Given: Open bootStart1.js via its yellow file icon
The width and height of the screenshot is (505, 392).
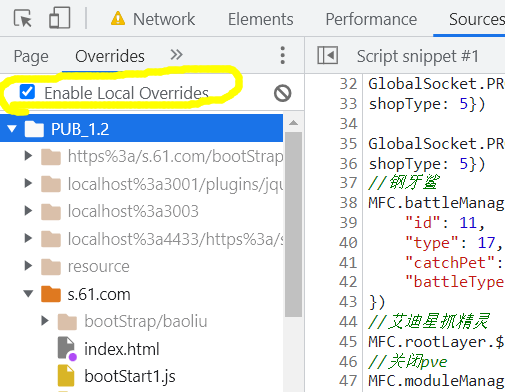Looking at the screenshot, I should pos(66,375).
